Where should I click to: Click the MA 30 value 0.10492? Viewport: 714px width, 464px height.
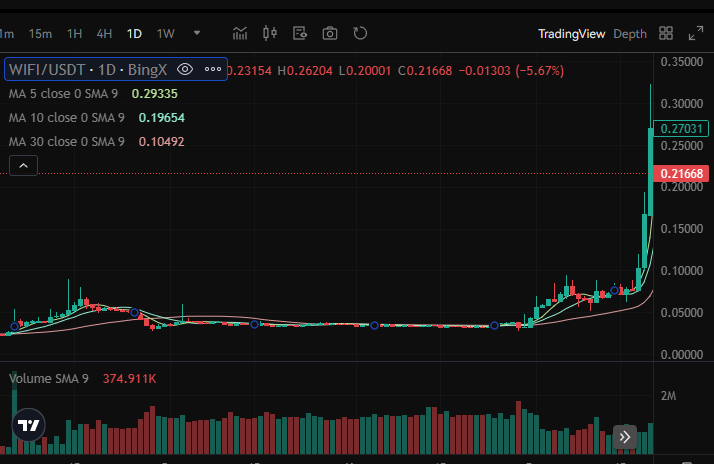tap(162, 142)
